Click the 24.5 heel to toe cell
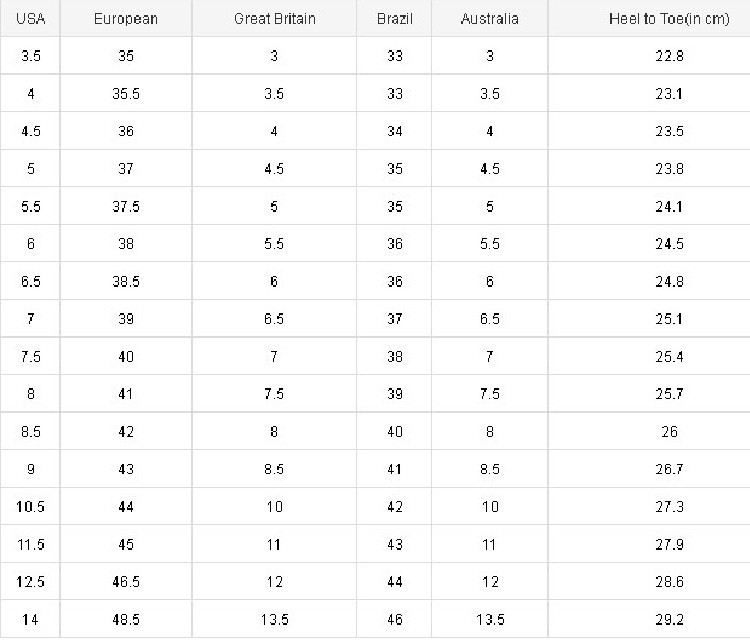 (x=668, y=244)
